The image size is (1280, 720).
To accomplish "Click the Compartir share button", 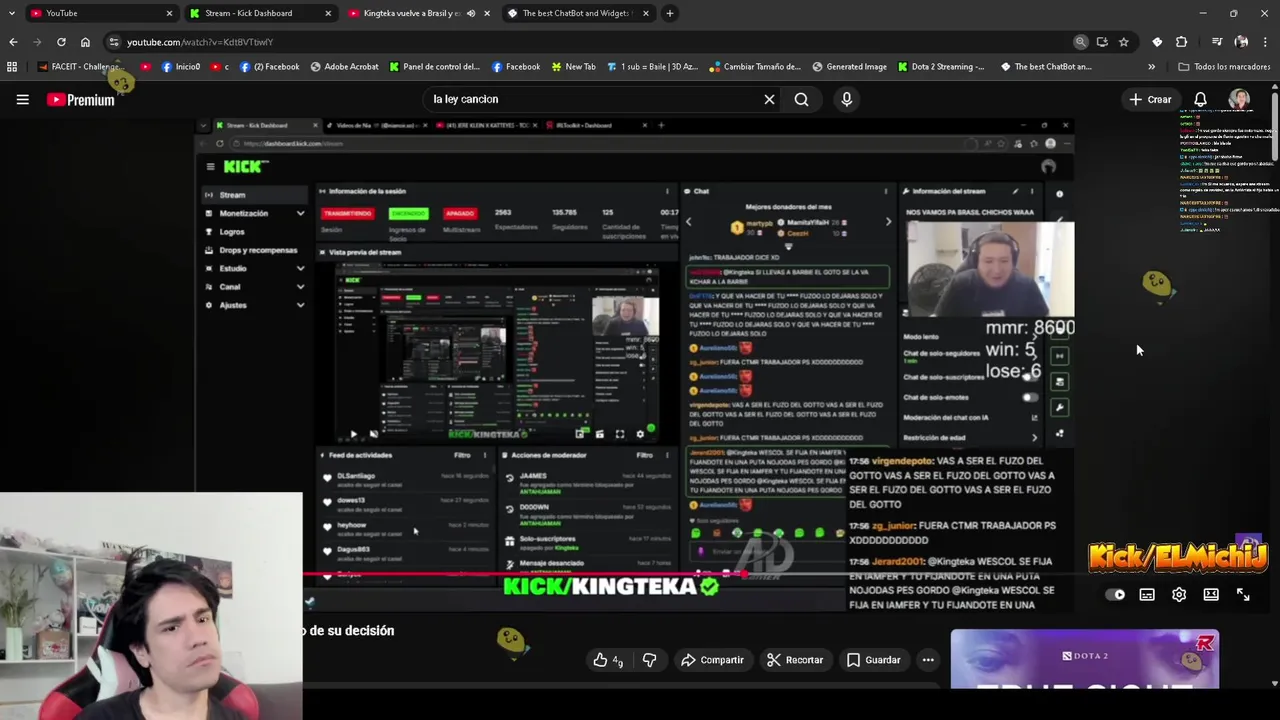I will [x=712, y=660].
